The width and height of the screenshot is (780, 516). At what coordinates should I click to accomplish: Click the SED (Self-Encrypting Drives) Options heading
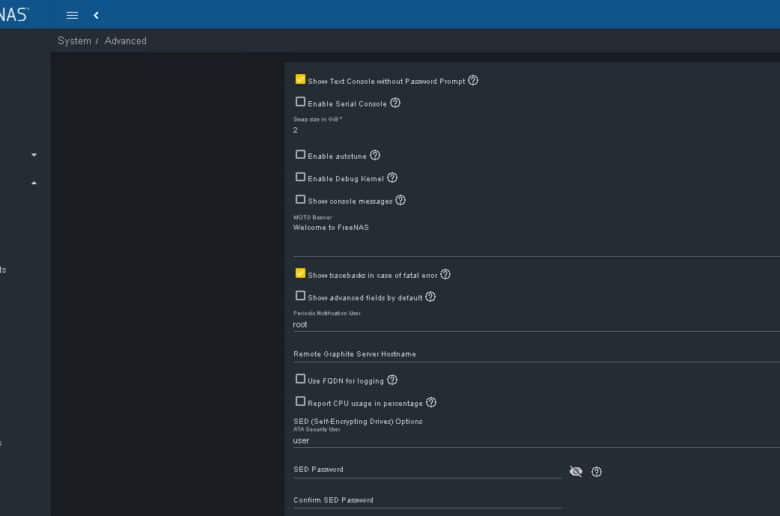point(358,421)
